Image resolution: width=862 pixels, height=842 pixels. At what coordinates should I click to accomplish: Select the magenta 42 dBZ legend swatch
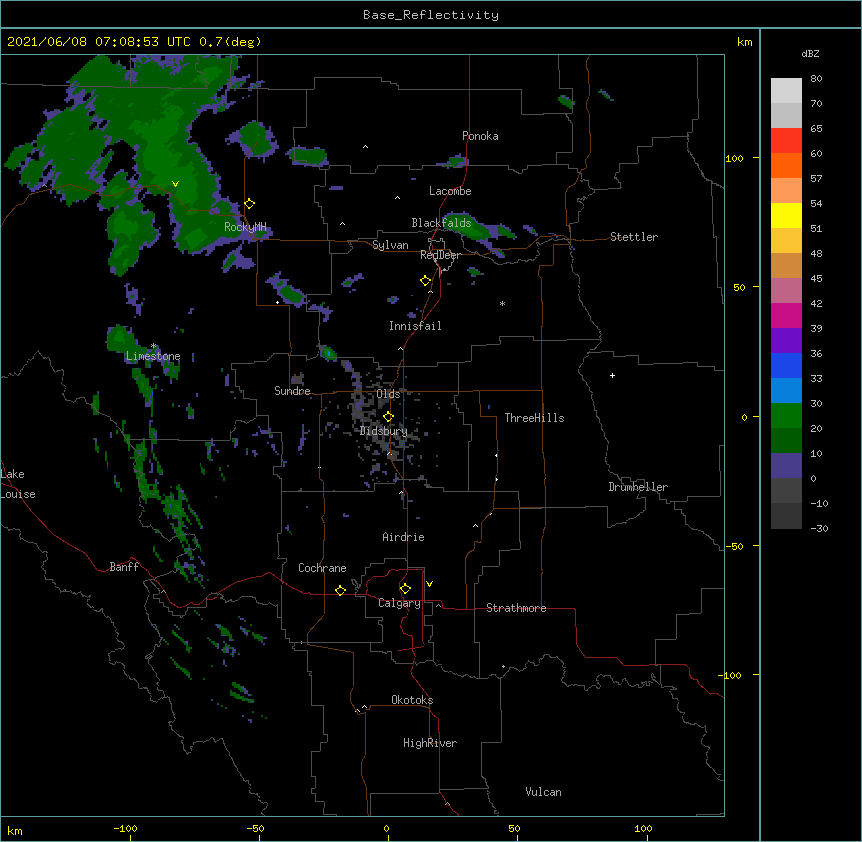(x=786, y=315)
